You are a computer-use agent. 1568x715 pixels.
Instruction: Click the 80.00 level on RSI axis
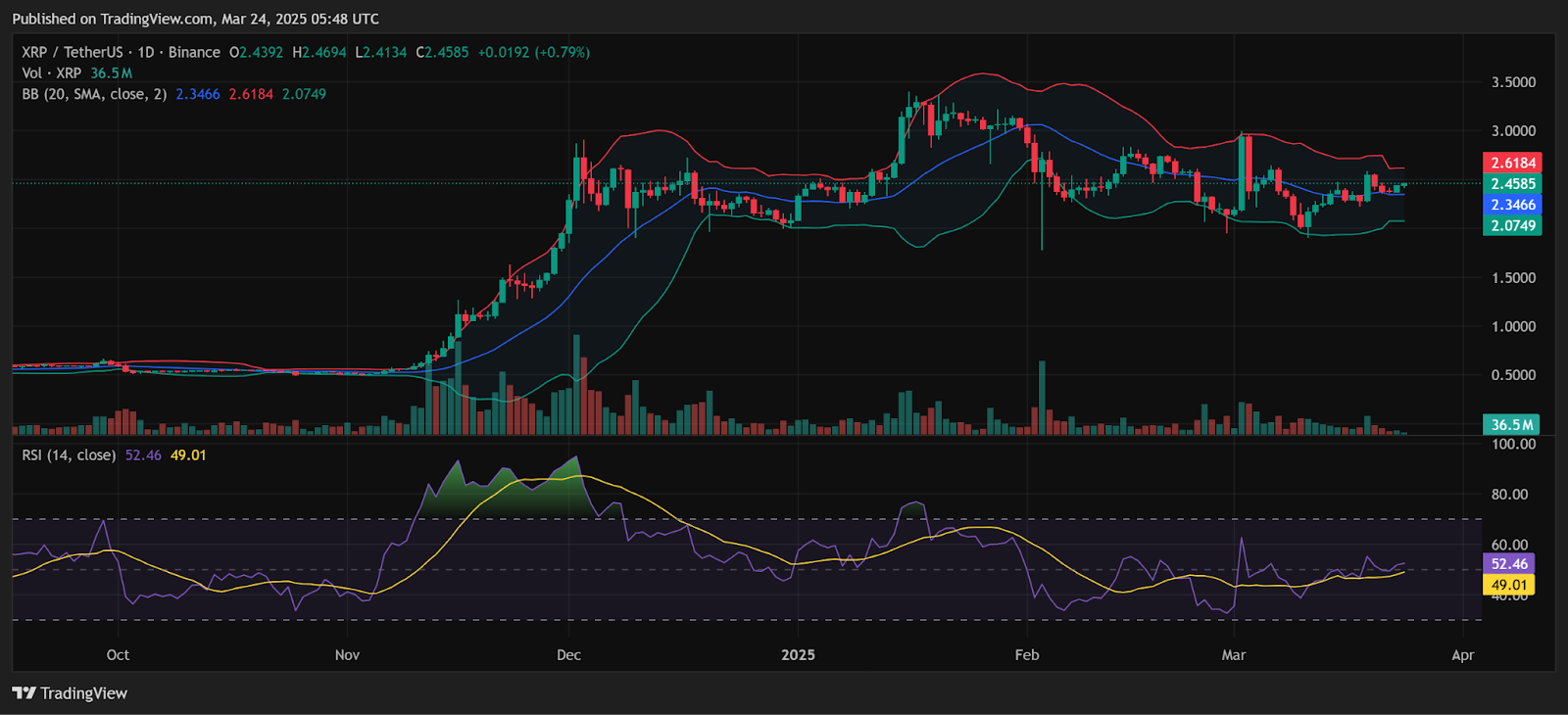(x=1509, y=495)
